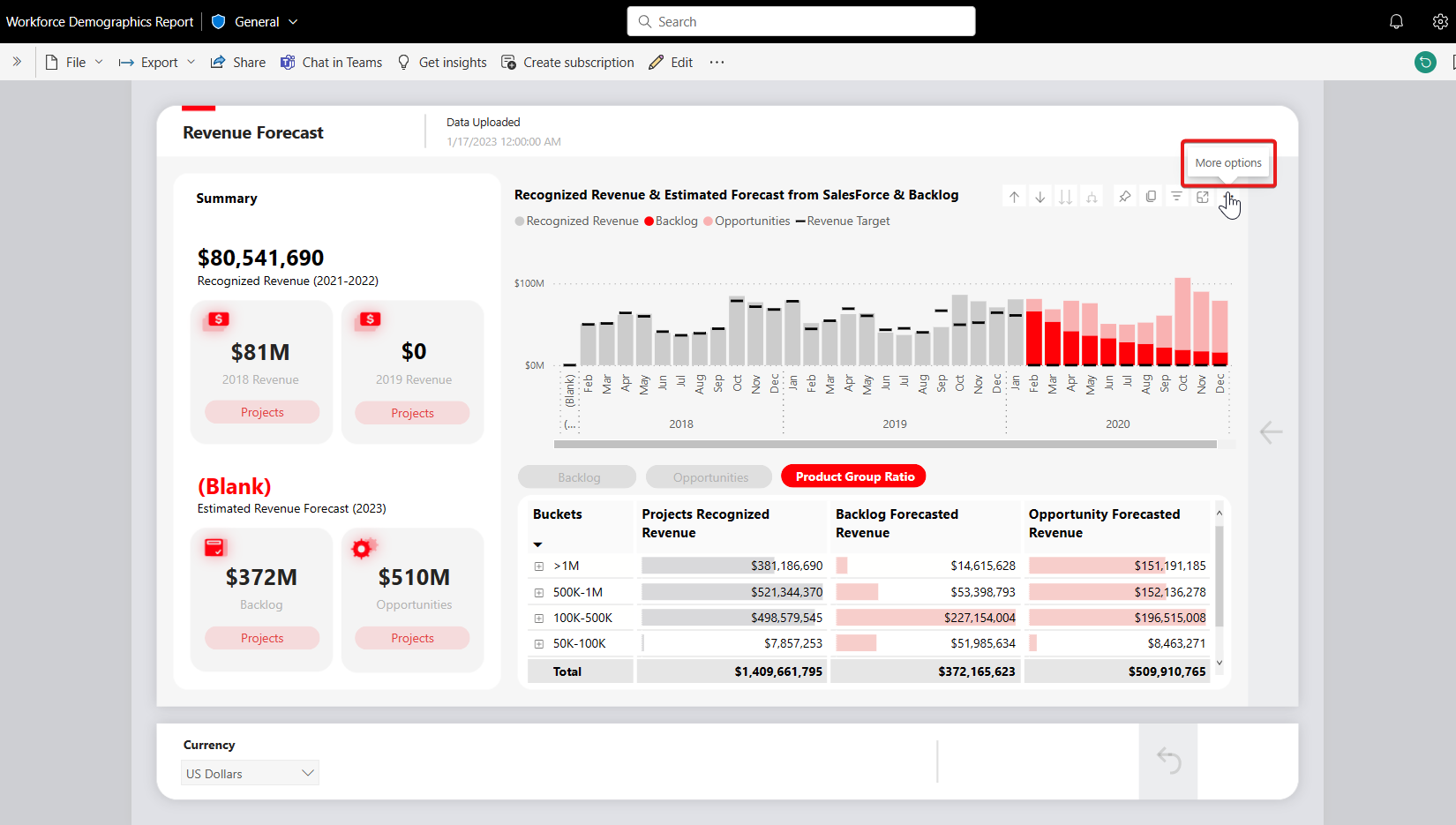
Task: Open the Currency dropdown showing US Dollars
Action: coord(250,772)
